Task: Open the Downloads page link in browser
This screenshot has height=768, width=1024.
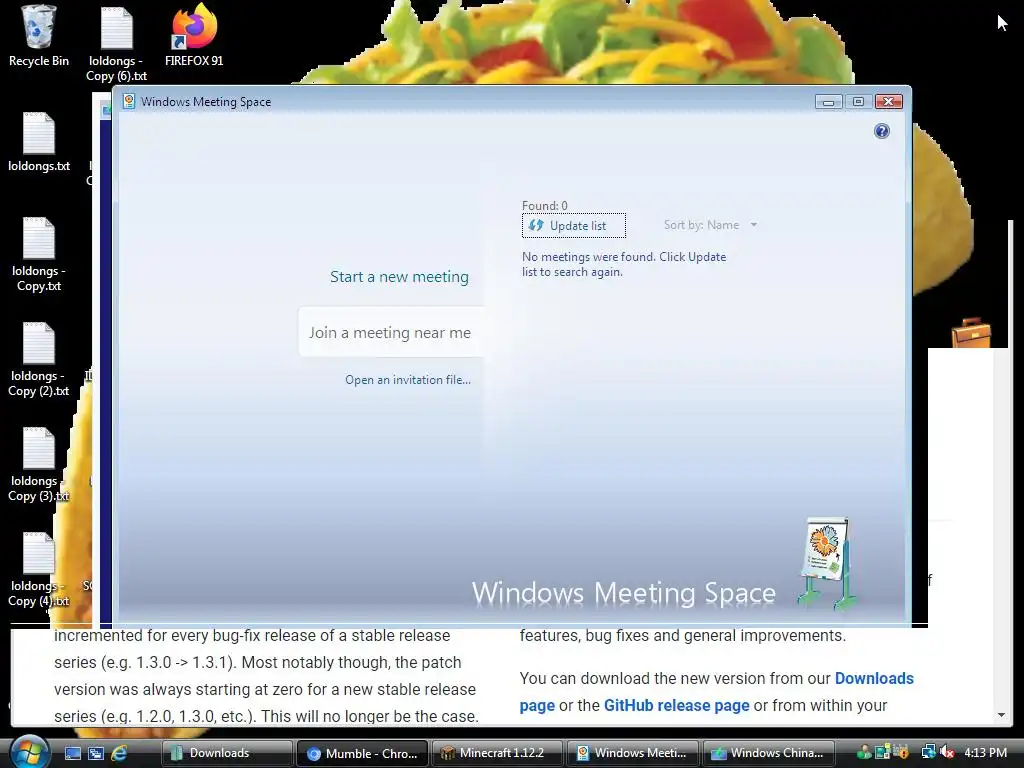Action: (x=874, y=679)
